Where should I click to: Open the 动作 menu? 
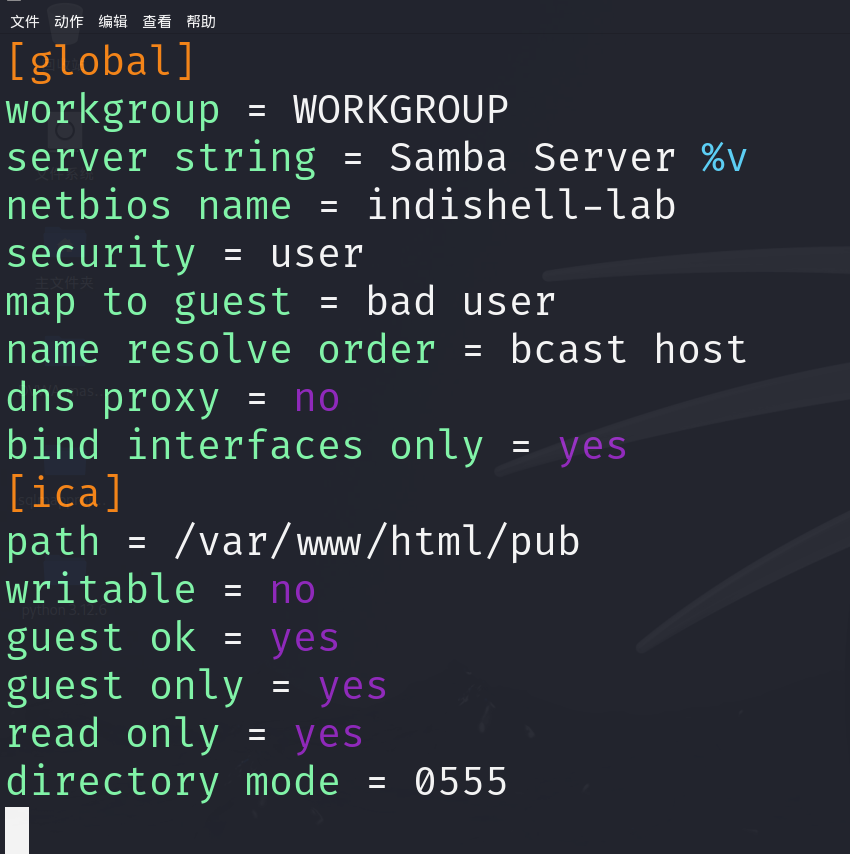(69, 22)
